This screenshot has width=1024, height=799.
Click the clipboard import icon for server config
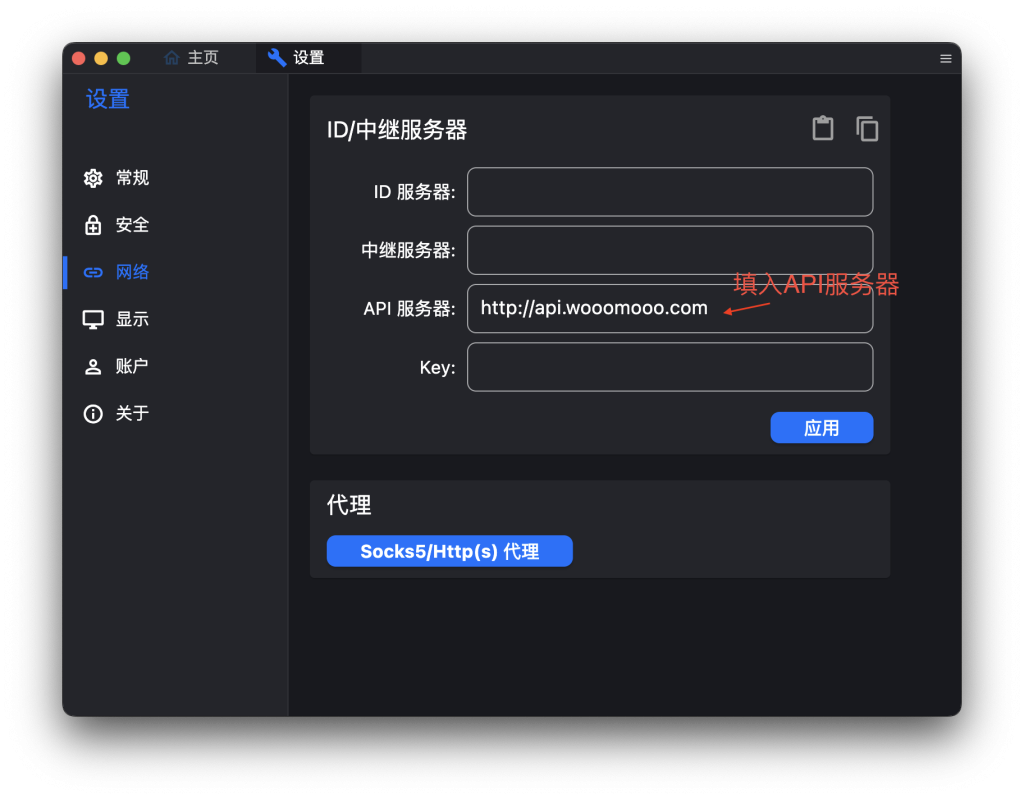(822, 128)
